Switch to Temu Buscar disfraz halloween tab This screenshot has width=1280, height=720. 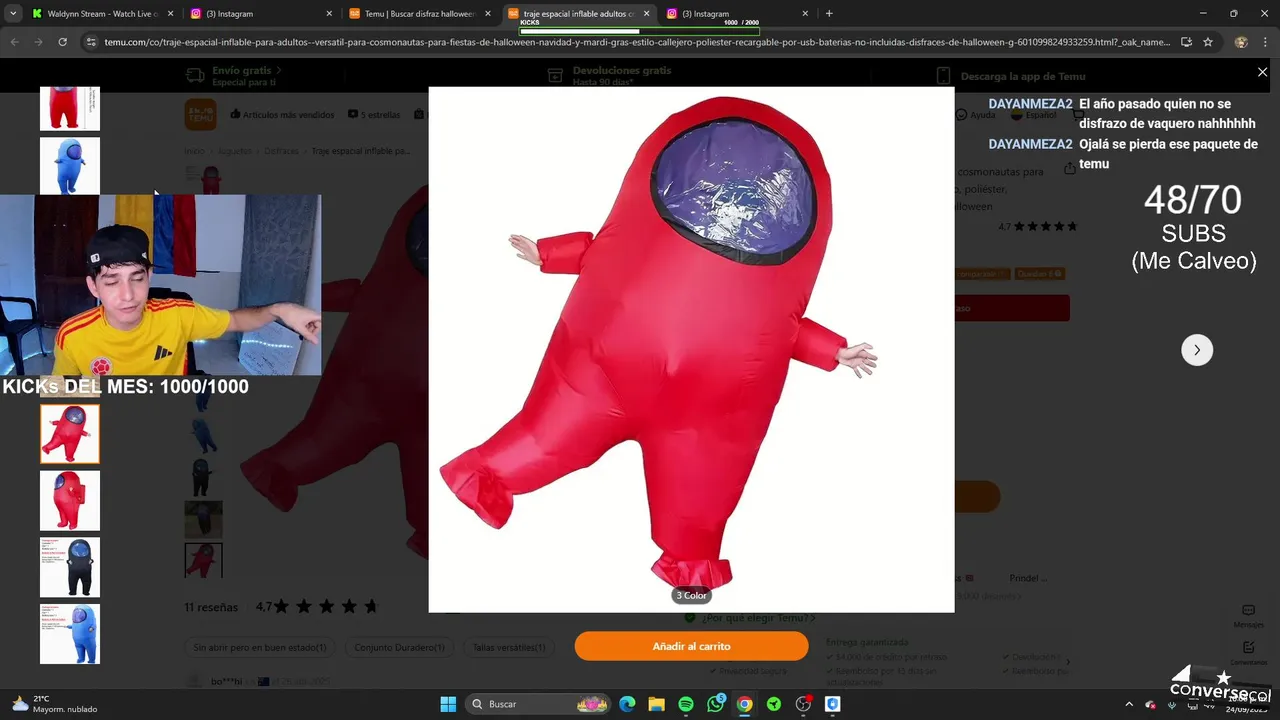coord(418,14)
